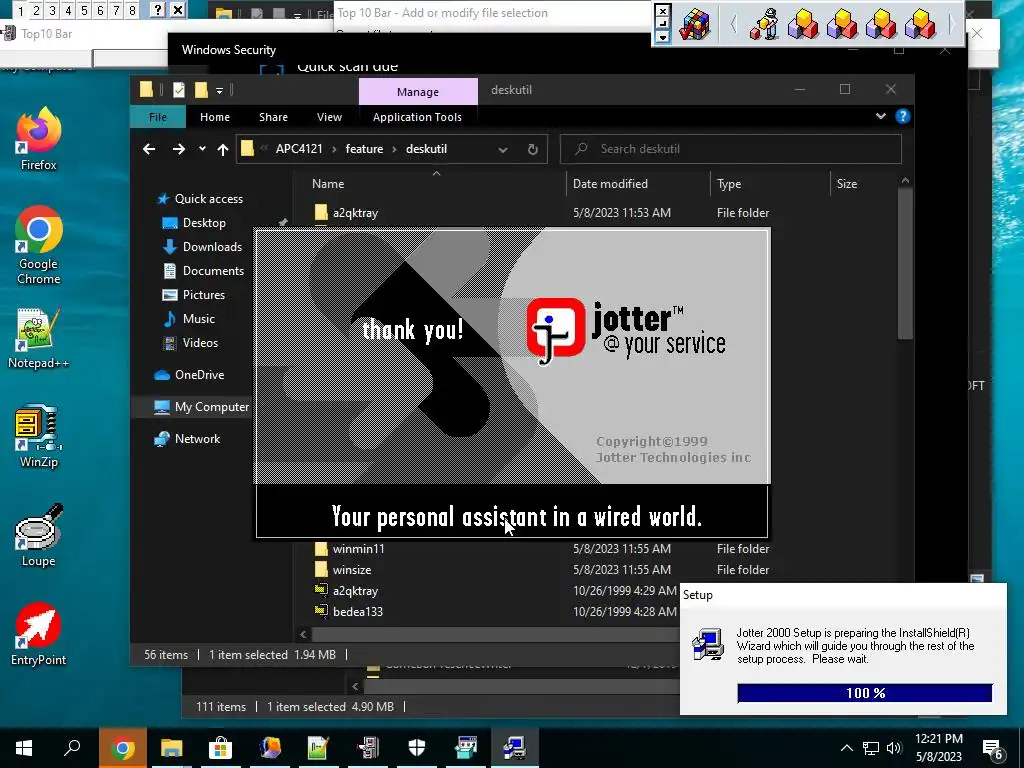Open Explorer help with blue question icon

[903, 116]
